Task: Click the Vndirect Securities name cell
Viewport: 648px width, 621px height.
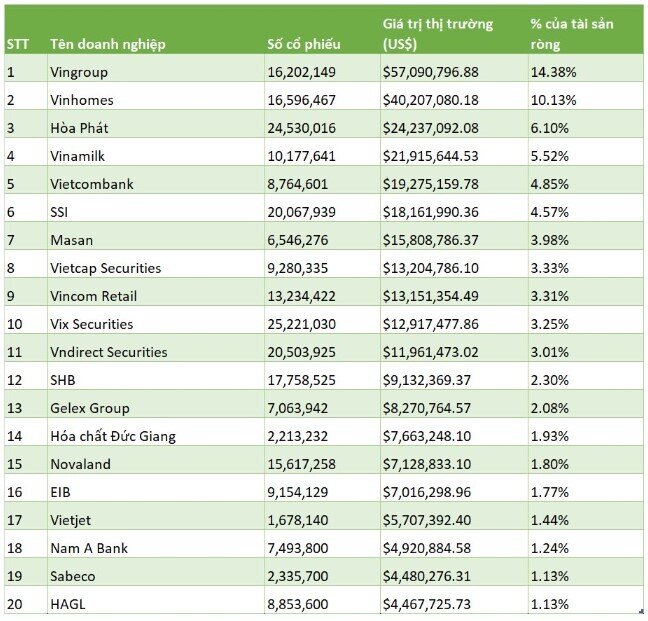Action: coord(156,352)
